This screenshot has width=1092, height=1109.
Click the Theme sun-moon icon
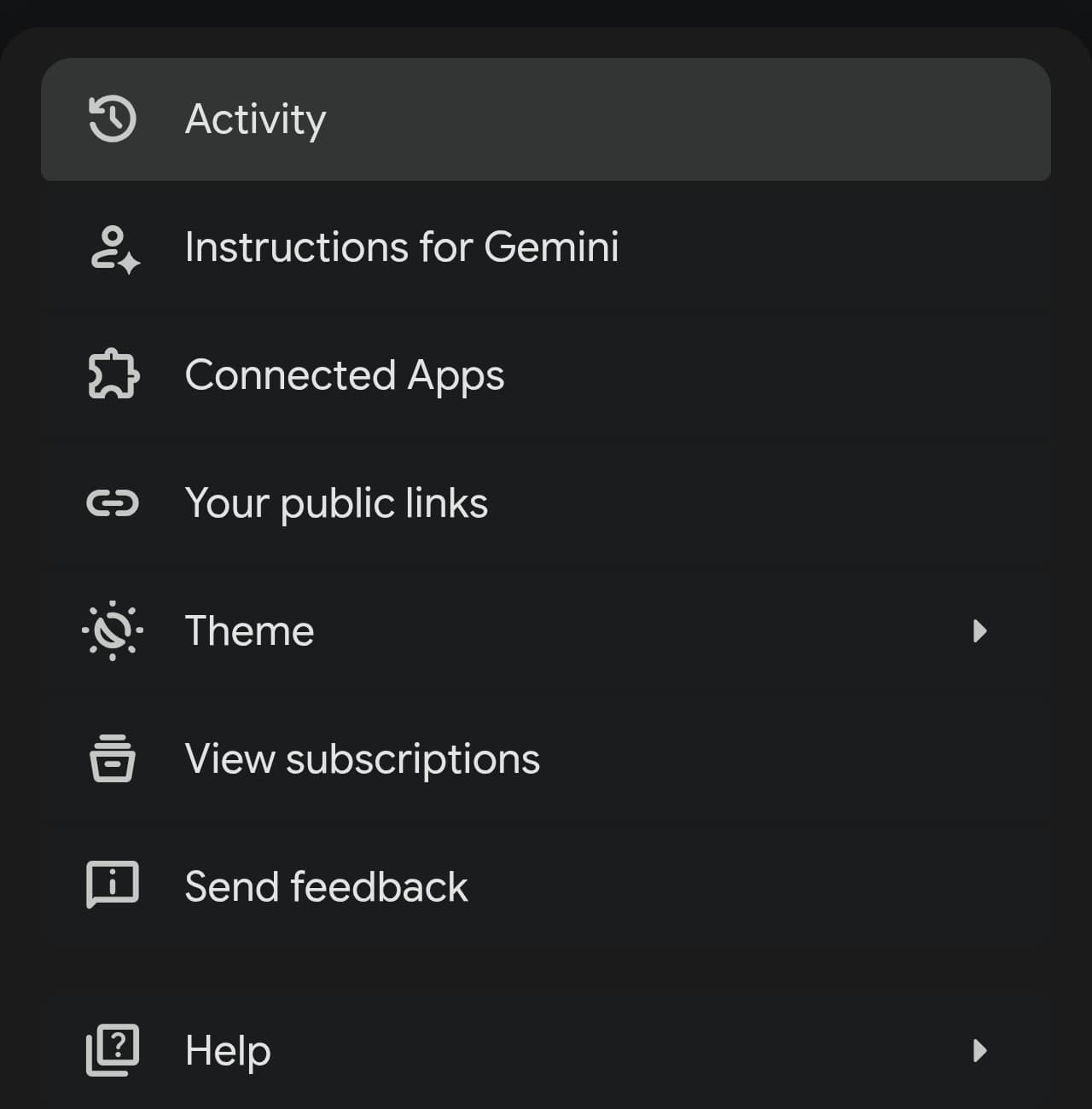(x=113, y=631)
